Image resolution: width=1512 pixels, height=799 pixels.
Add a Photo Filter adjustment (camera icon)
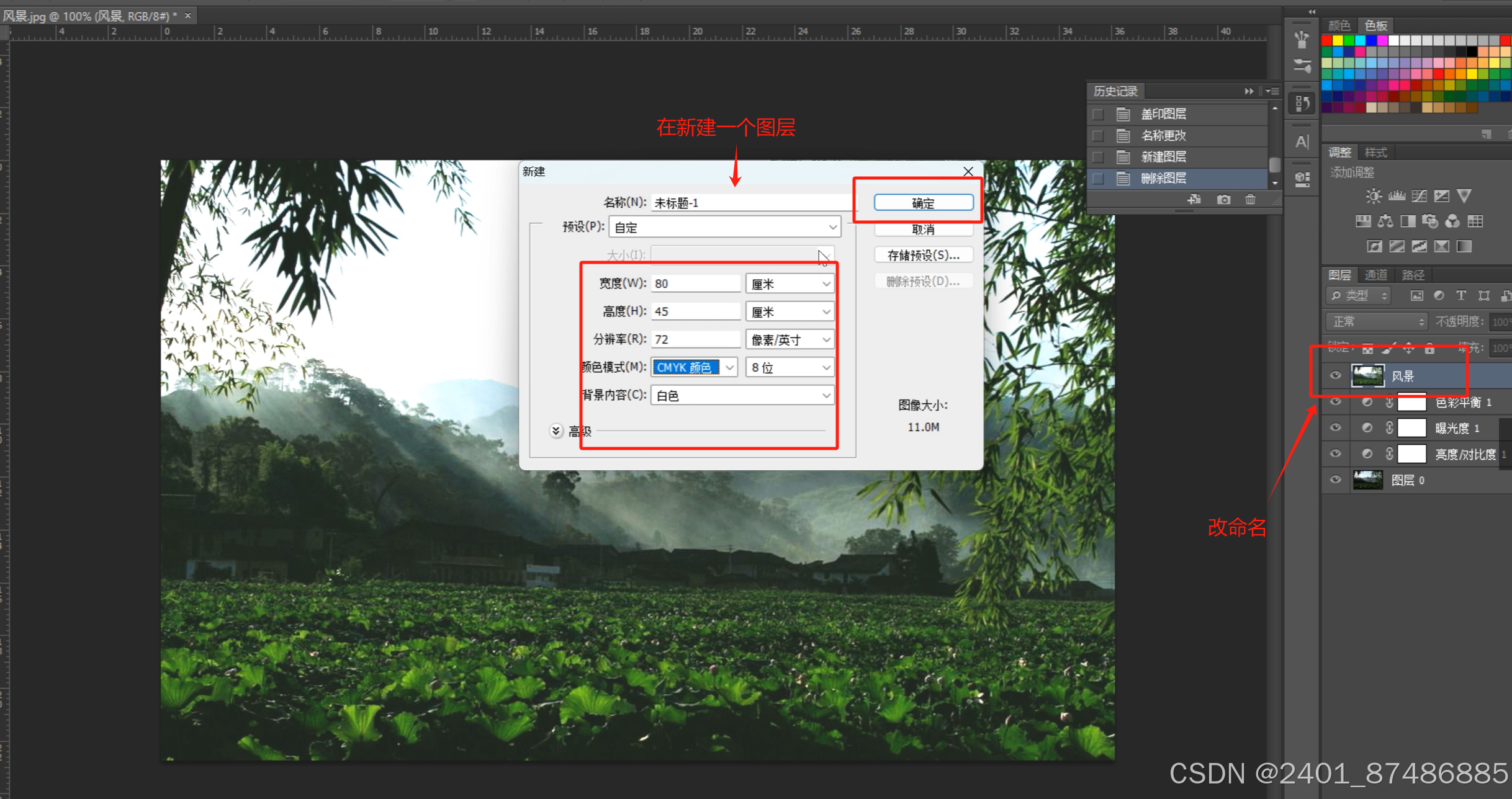tap(1430, 221)
